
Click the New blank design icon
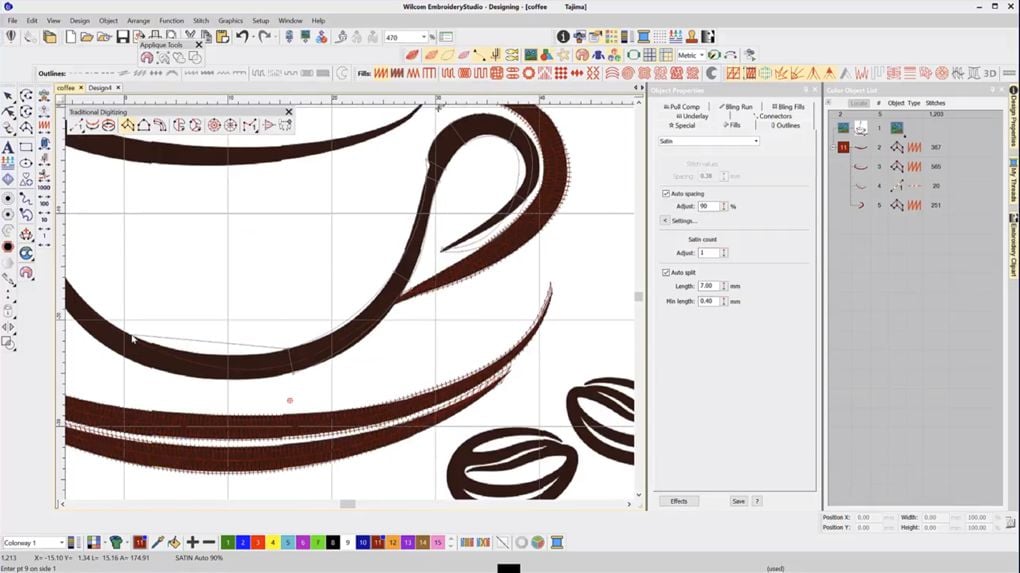coord(71,37)
